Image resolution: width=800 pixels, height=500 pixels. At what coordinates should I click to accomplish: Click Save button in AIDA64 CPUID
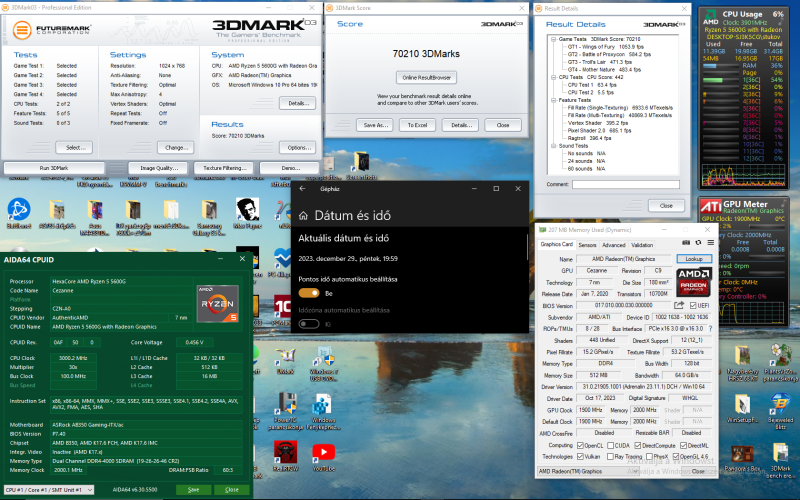[193, 489]
